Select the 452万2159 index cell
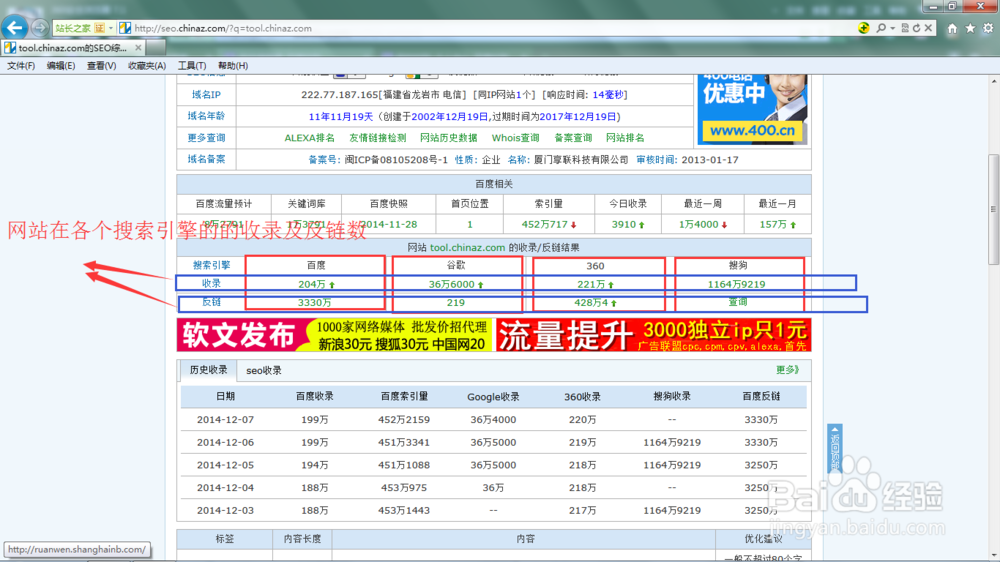The width and height of the screenshot is (1000, 562). (x=404, y=420)
